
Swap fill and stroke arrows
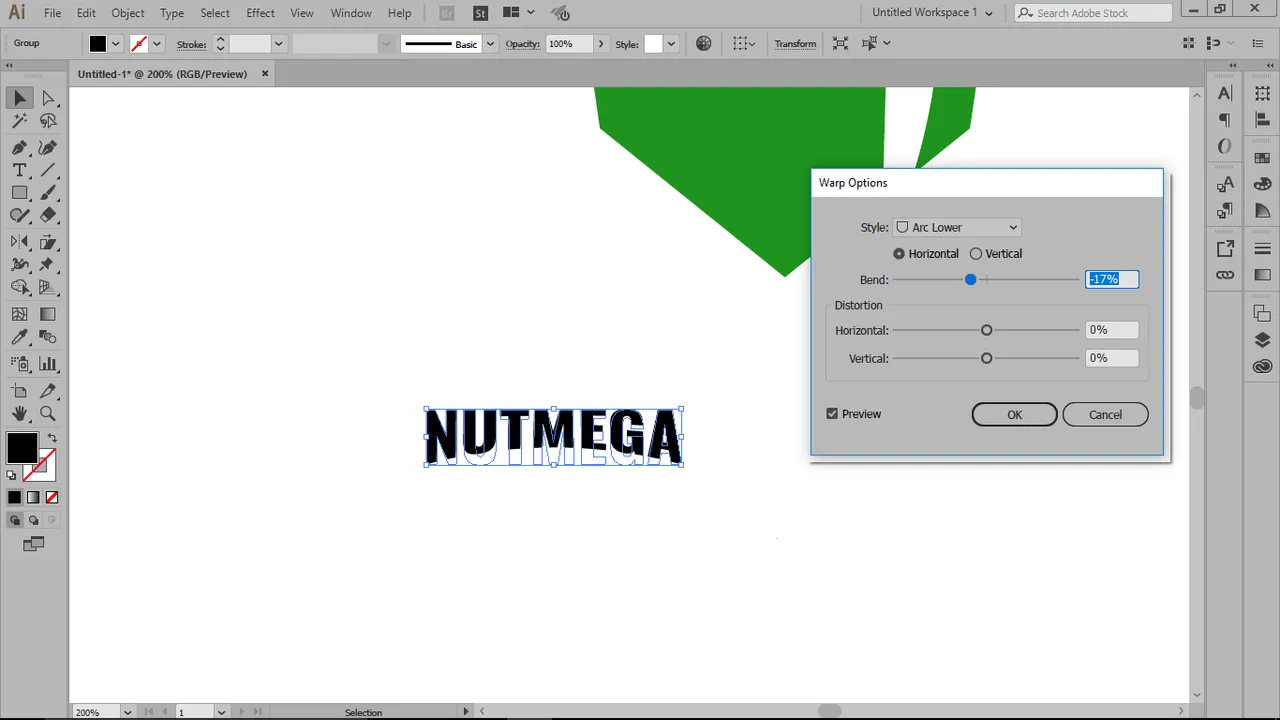pyautogui.click(x=52, y=438)
